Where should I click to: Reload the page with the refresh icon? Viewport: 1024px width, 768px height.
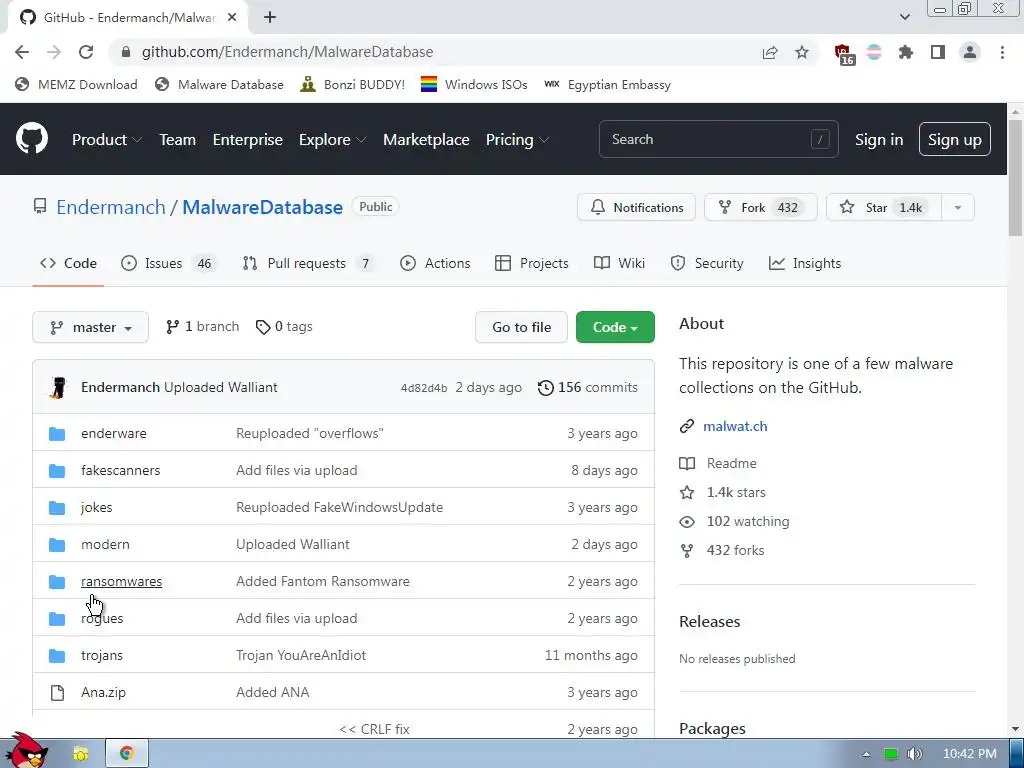click(x=86, y=52)
